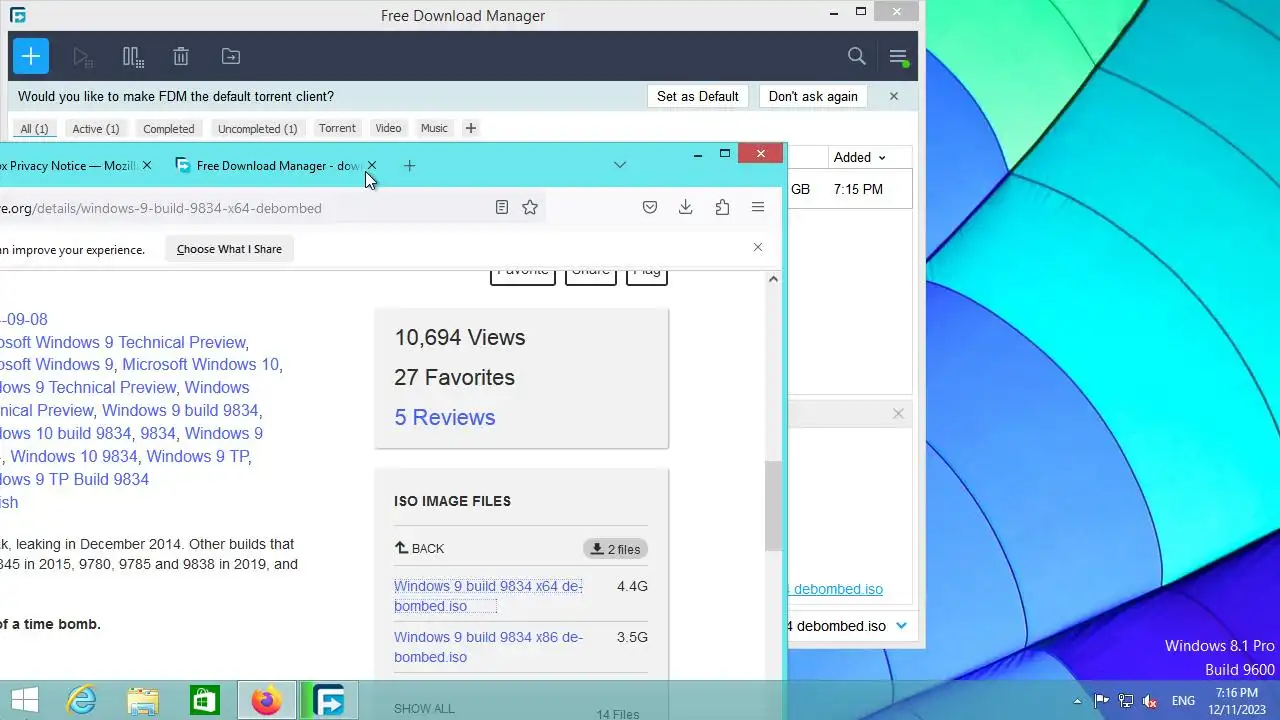Image resolution: width=1280 pixels, height=720 pixels.
Task: Show hidden system tray icons arrow
Action: pos(1077,701)
